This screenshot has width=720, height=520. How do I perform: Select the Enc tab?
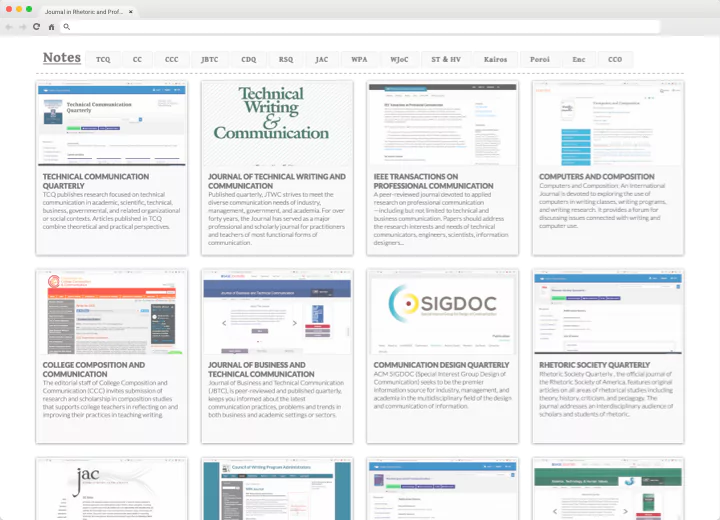tap(579, 59)
